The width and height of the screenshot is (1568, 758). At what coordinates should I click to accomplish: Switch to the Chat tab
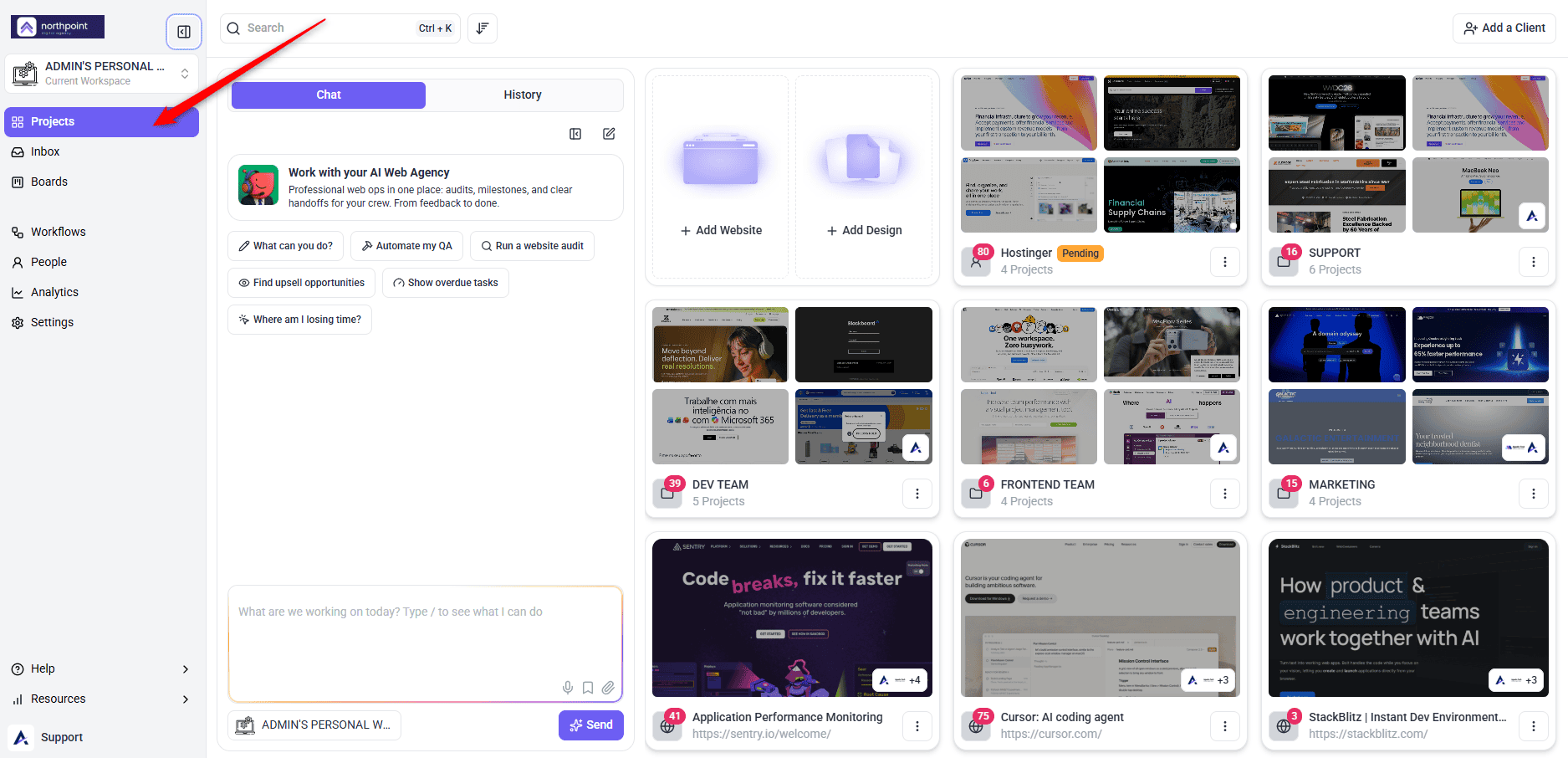coord(329,95)
